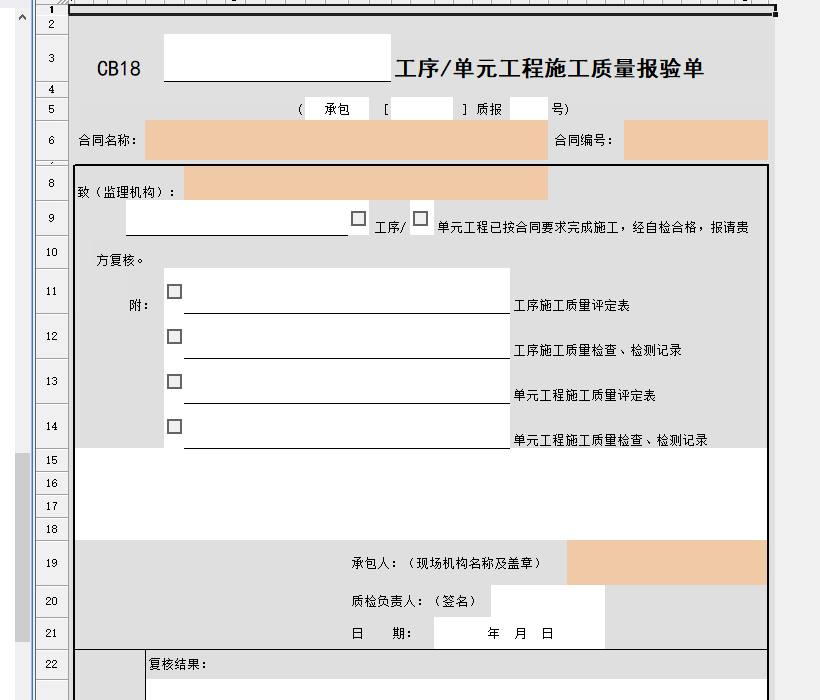Click the blank title field beside CB18
The image size is (820, 700).
coord(277,58)
